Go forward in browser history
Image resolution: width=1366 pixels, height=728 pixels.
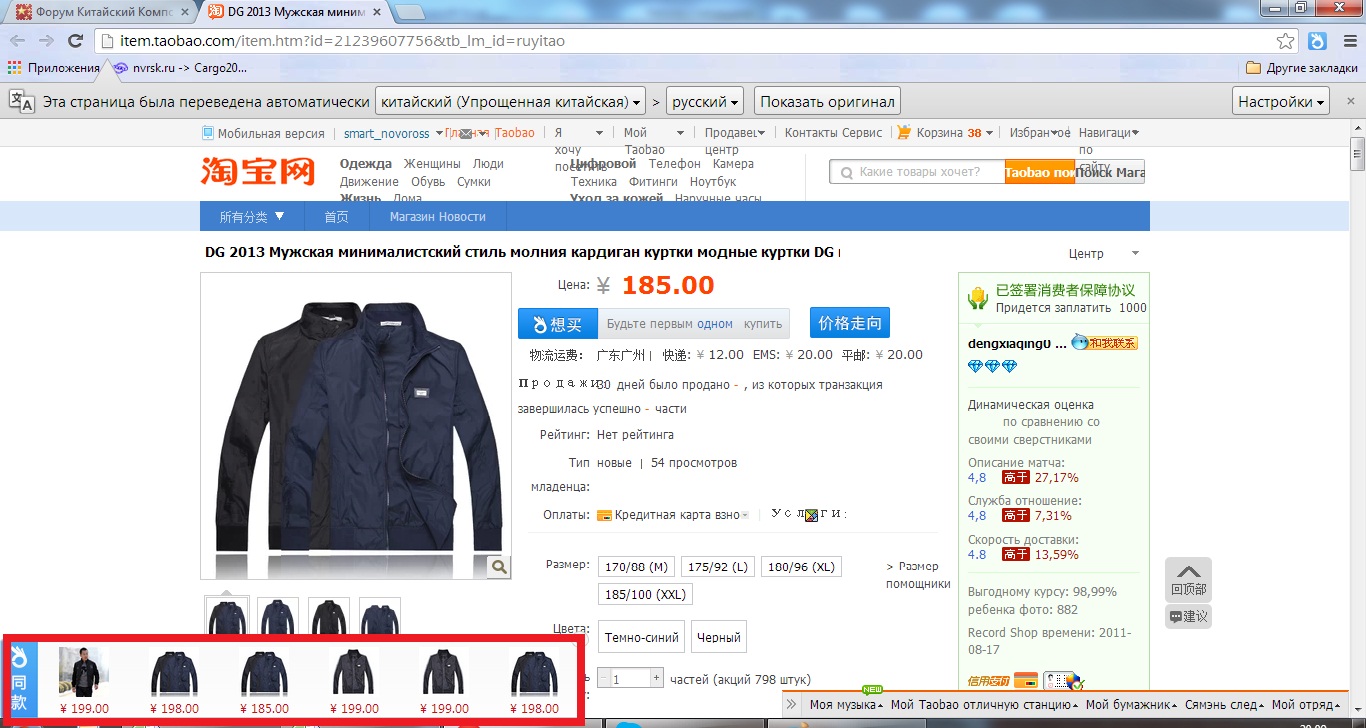click(x=46, y=41)
